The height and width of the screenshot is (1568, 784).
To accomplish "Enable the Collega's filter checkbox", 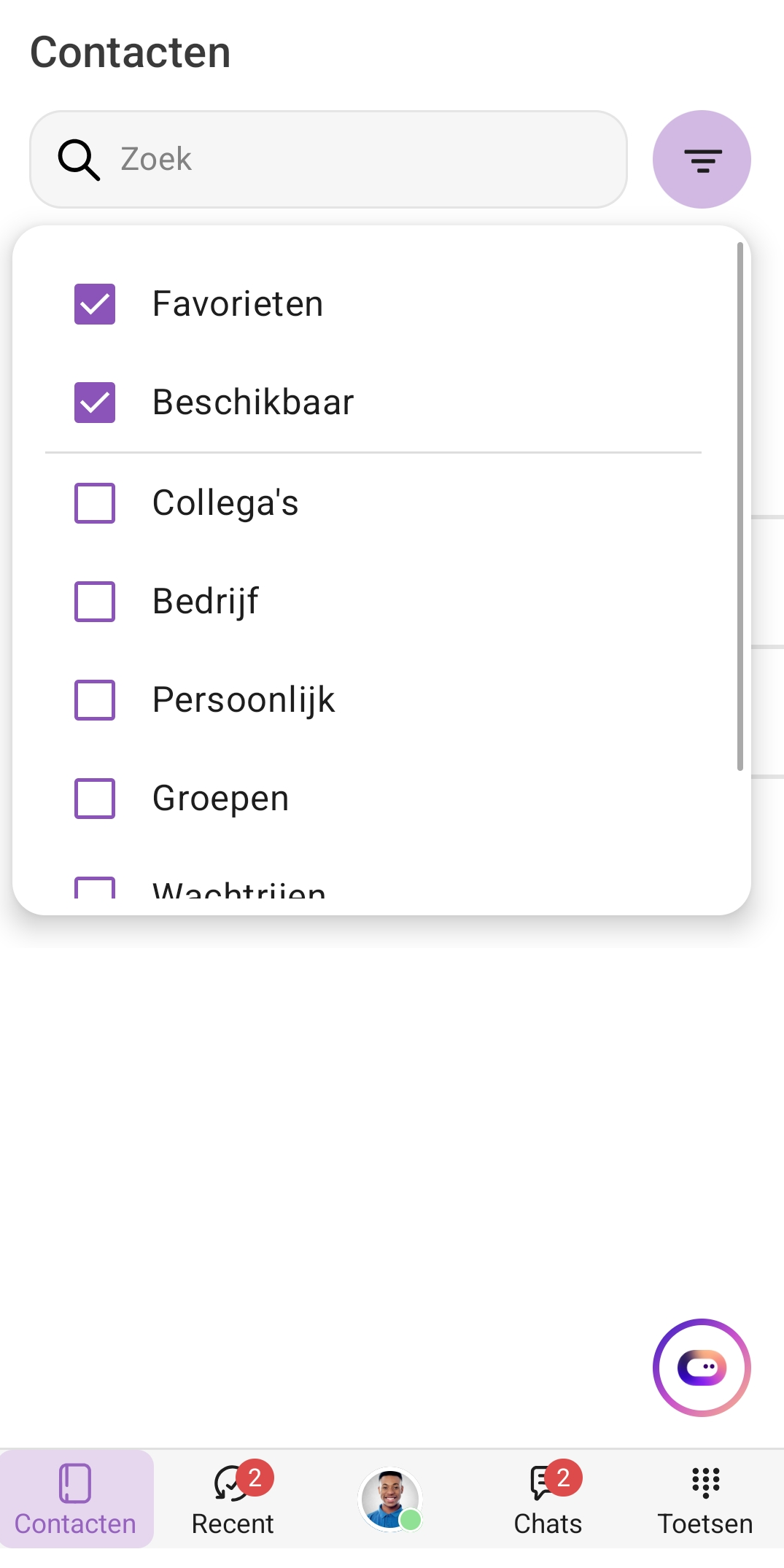I will coord(95,503).
